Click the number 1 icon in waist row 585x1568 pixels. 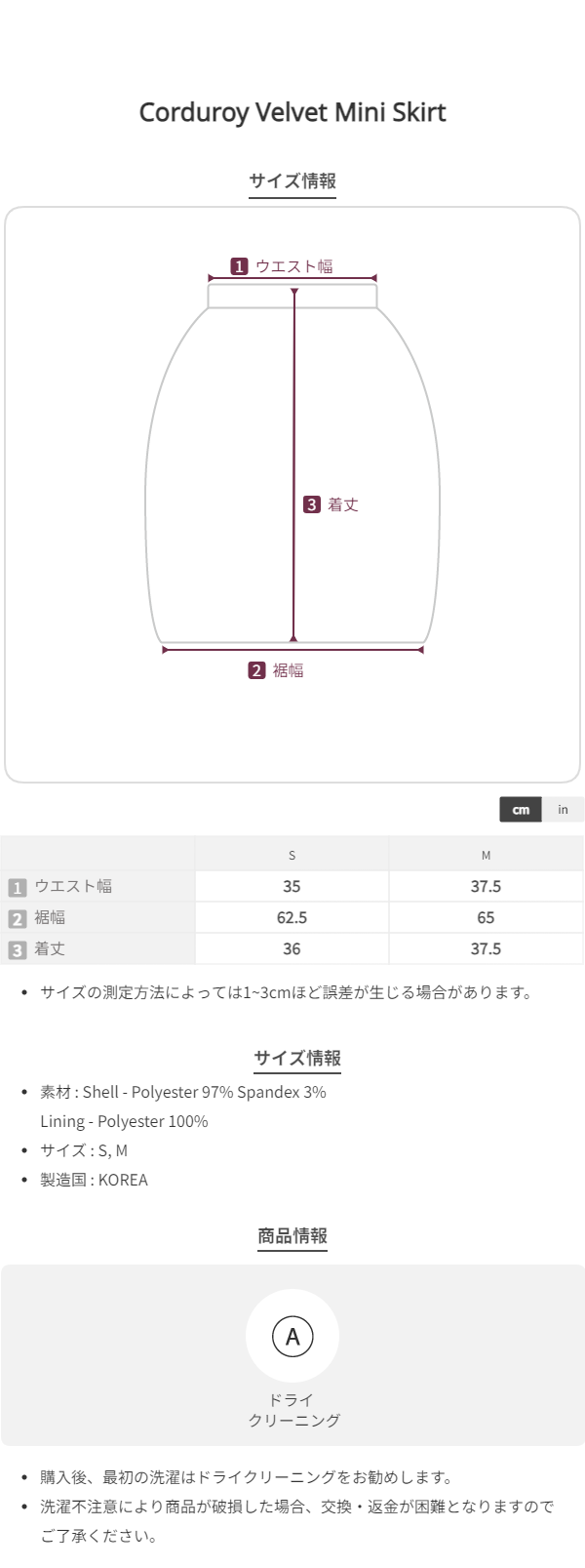pos(17,887)
